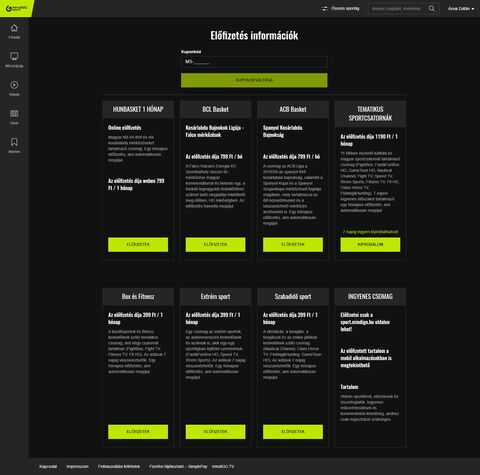The image size is (480, 475).
Task: Open the Felhasználási feltételek footer link
Action: coord(119,467)
